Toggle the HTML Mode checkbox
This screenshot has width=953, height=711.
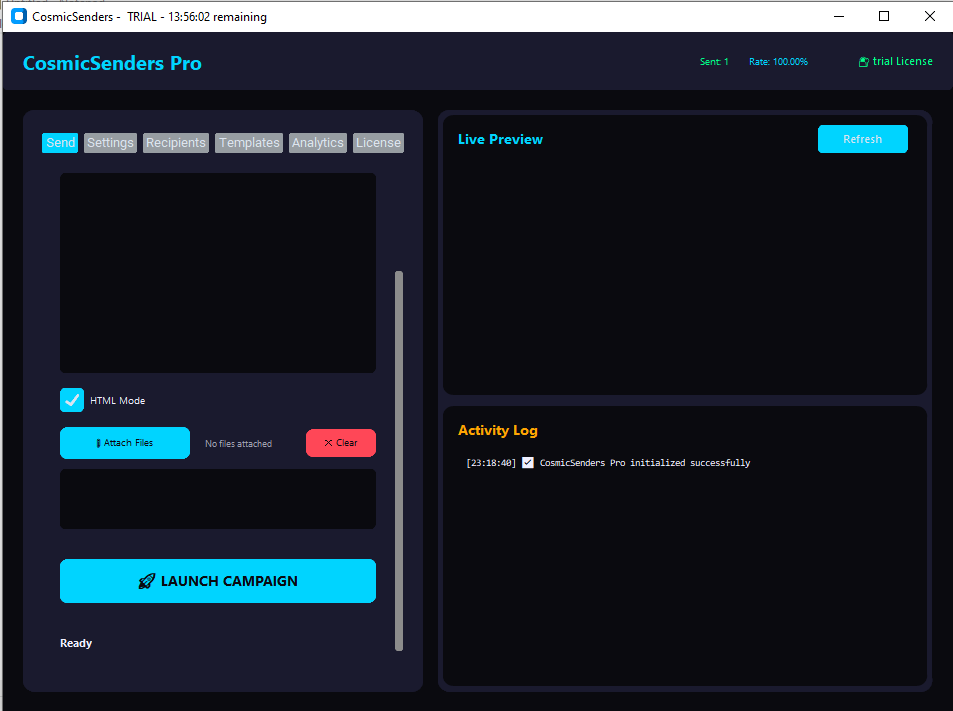(x=72, y=400)
